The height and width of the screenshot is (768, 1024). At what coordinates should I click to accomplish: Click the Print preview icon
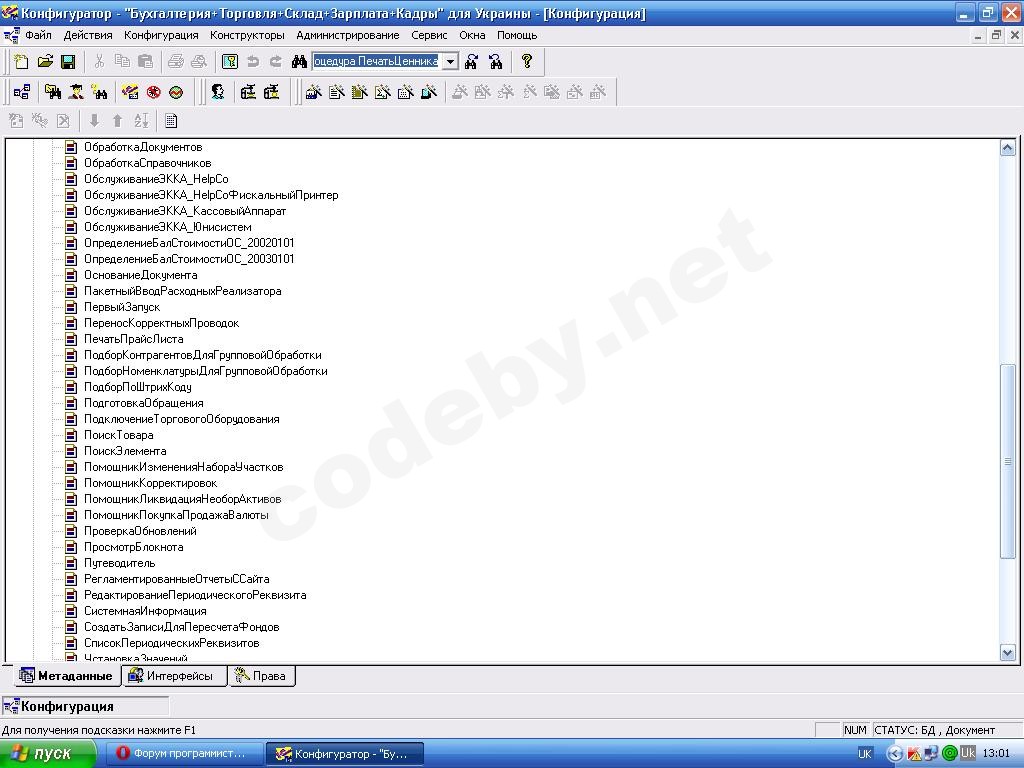pos(199,62)
